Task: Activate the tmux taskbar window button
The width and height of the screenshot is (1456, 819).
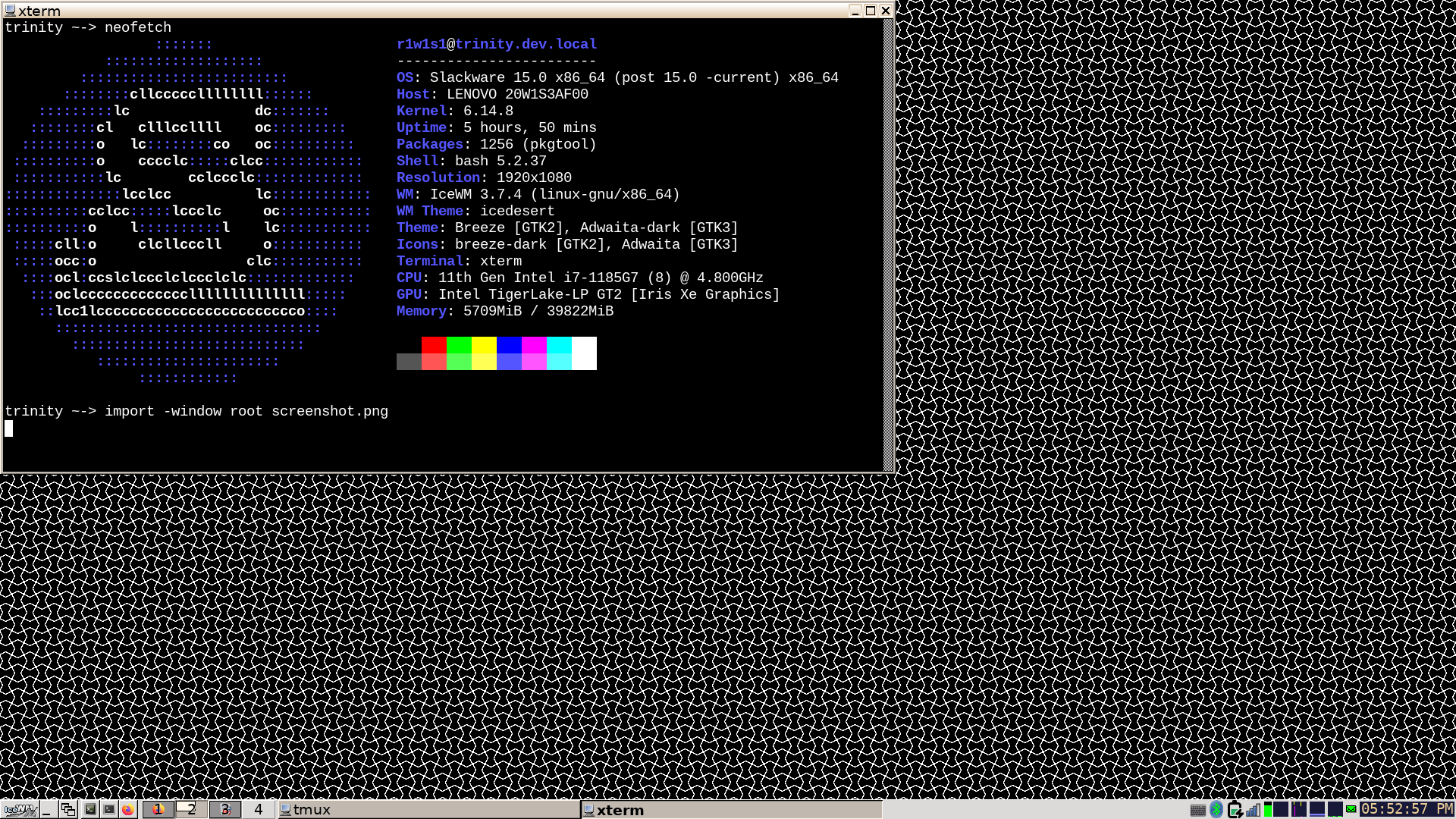Action: point(428,810)
